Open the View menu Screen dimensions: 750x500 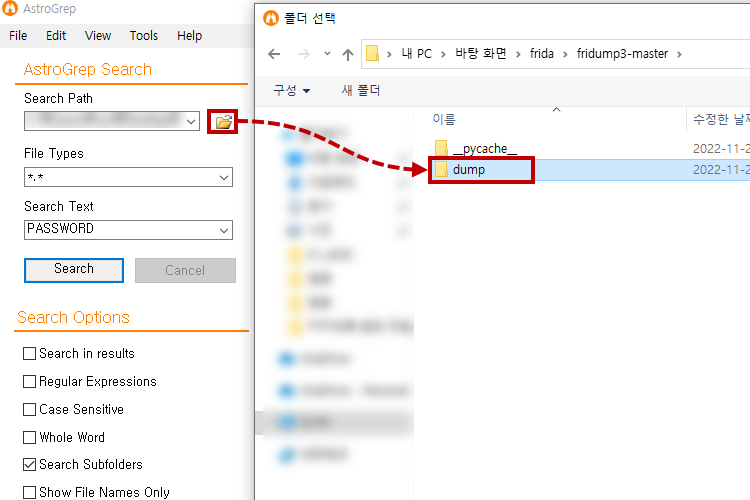coord(98,36)
